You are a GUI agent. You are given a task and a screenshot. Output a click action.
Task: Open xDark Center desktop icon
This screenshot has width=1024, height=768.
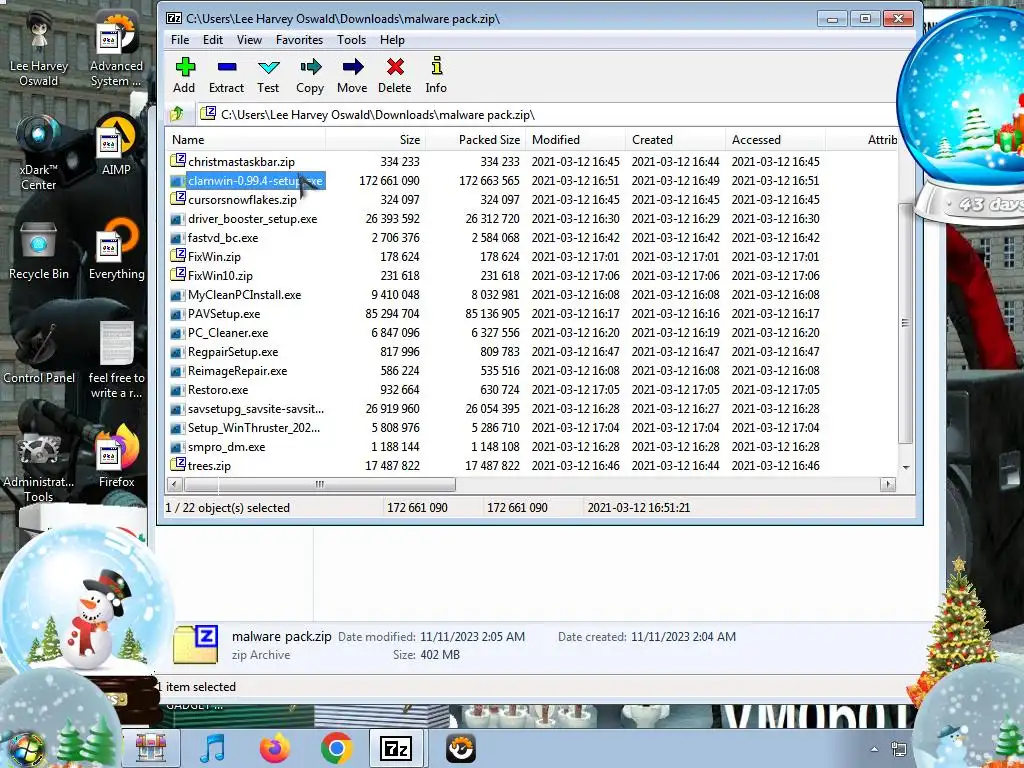(x=39, y=153)
